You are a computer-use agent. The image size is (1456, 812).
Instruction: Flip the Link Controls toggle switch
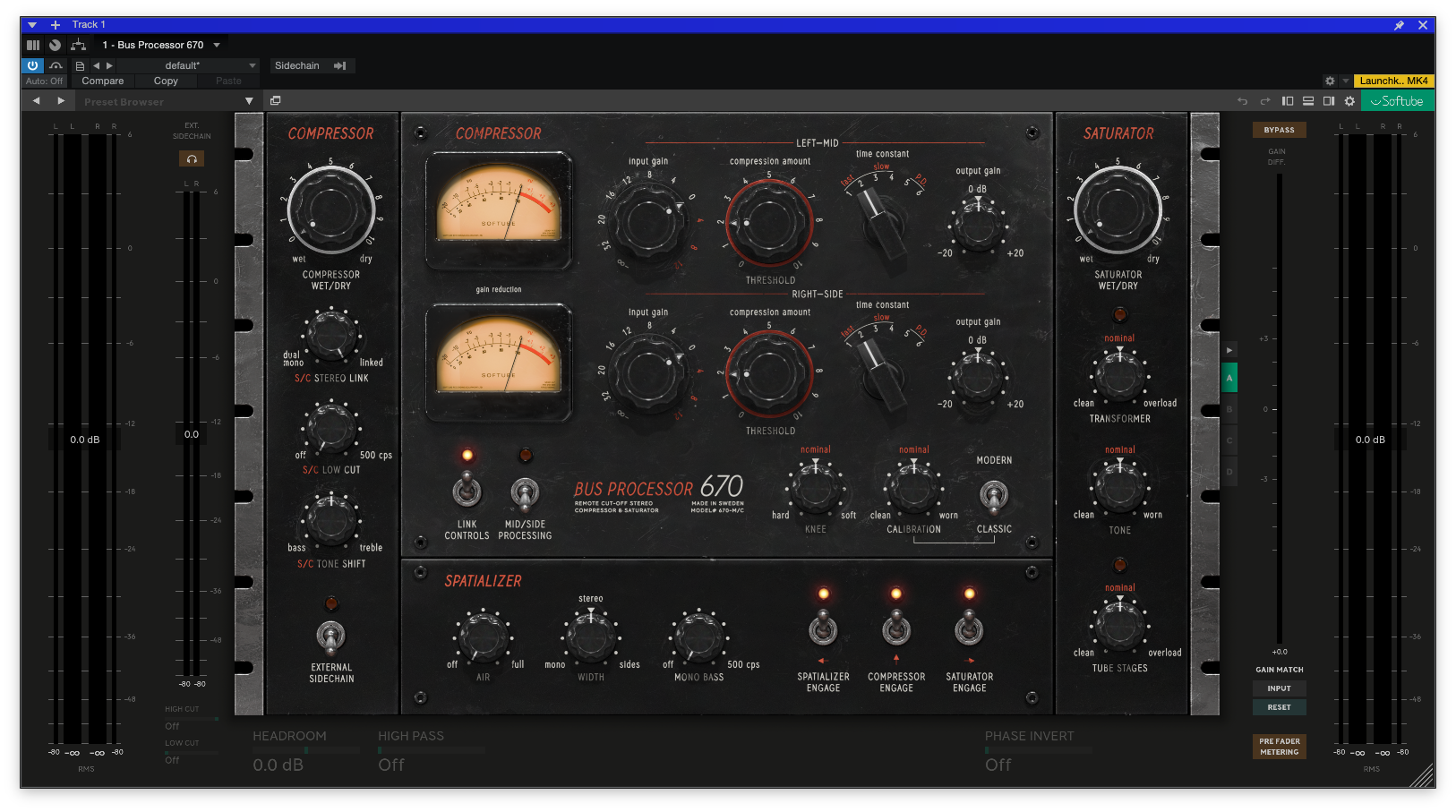[x=467, y=491]
